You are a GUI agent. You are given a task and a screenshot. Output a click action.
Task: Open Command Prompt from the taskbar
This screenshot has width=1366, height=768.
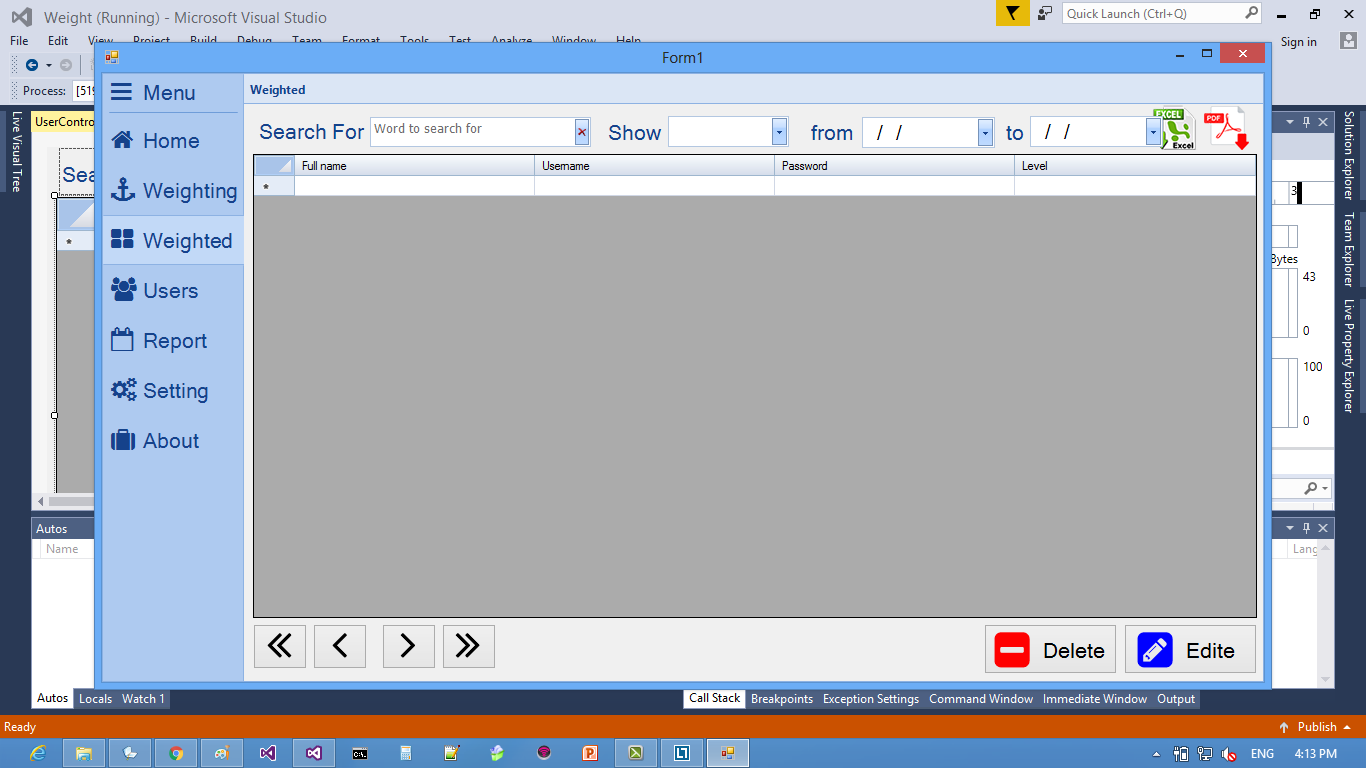point(360,753)
